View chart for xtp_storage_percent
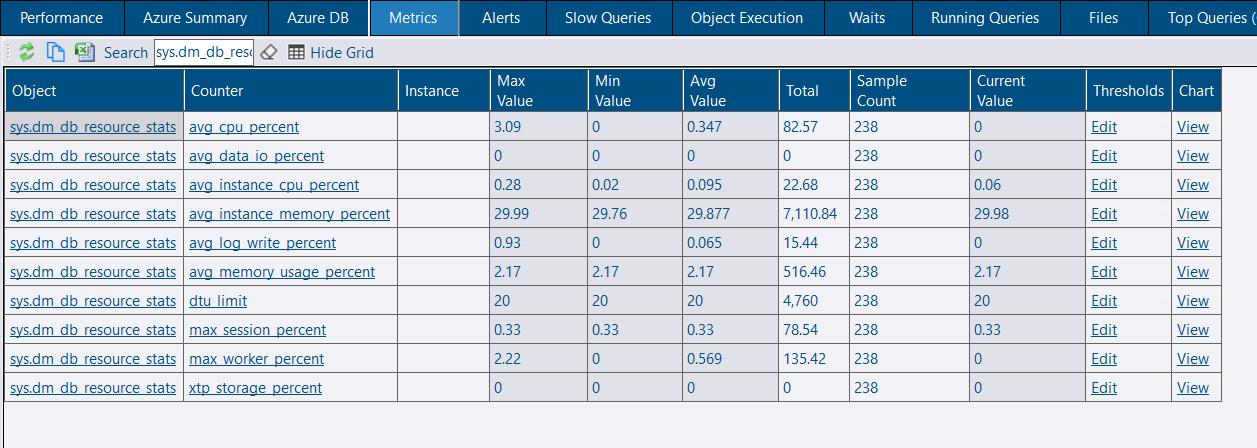The image size is (1257, 448). pos(1192,388)
